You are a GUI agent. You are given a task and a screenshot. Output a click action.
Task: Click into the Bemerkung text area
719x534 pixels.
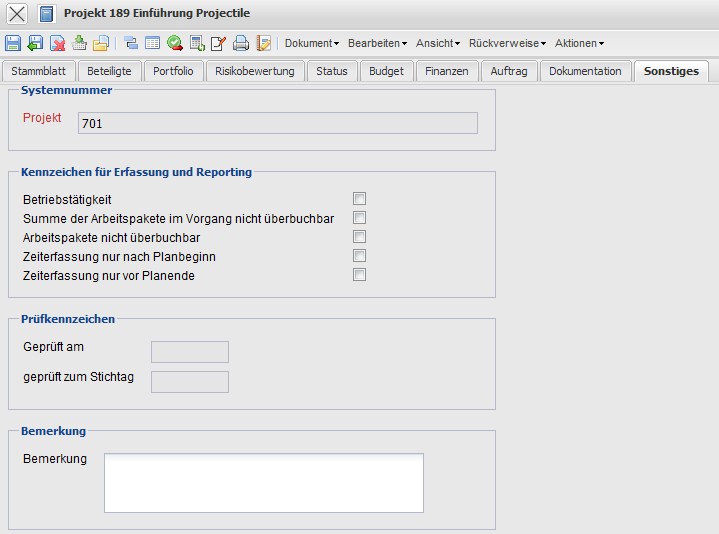263,482
